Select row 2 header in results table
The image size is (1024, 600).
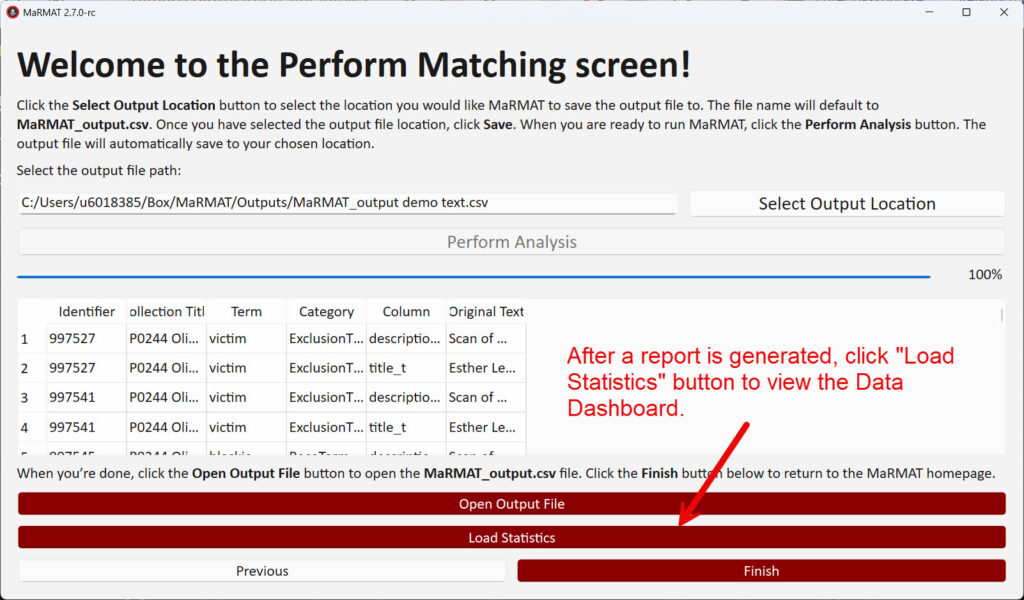tap(31, 368)
